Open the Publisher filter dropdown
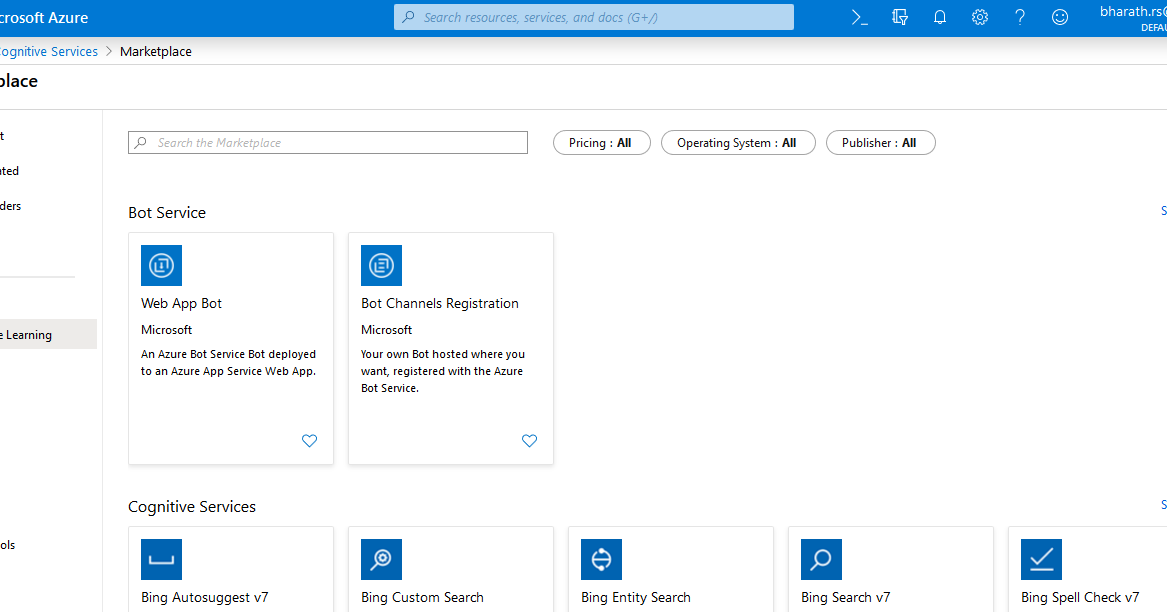Viewport: 1167px width, 613px height. (880, 142)
